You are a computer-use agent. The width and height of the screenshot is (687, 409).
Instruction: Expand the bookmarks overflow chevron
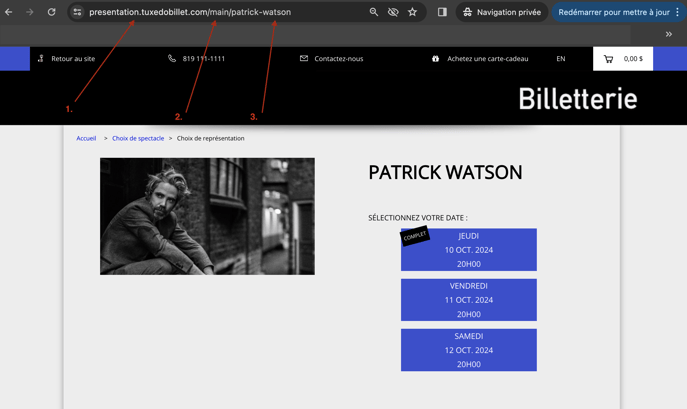(669, 34)
